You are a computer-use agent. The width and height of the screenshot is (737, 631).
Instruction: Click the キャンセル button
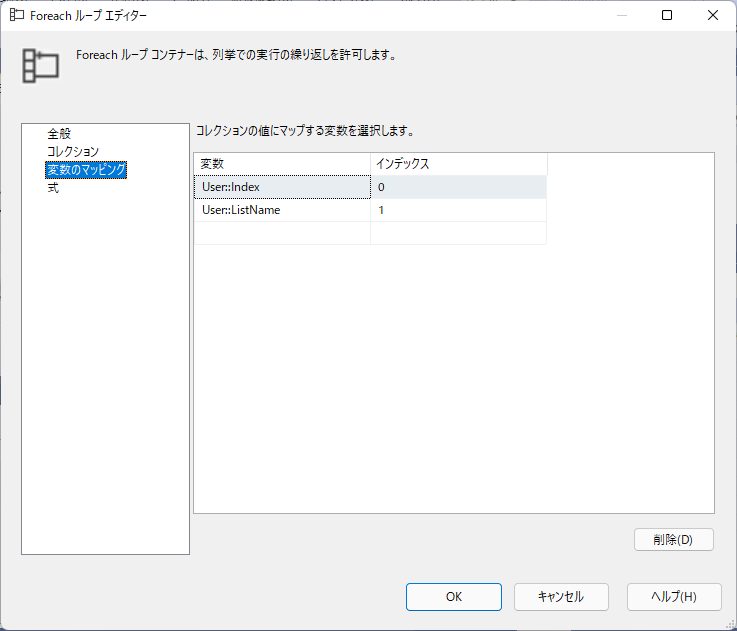(561, 597)
